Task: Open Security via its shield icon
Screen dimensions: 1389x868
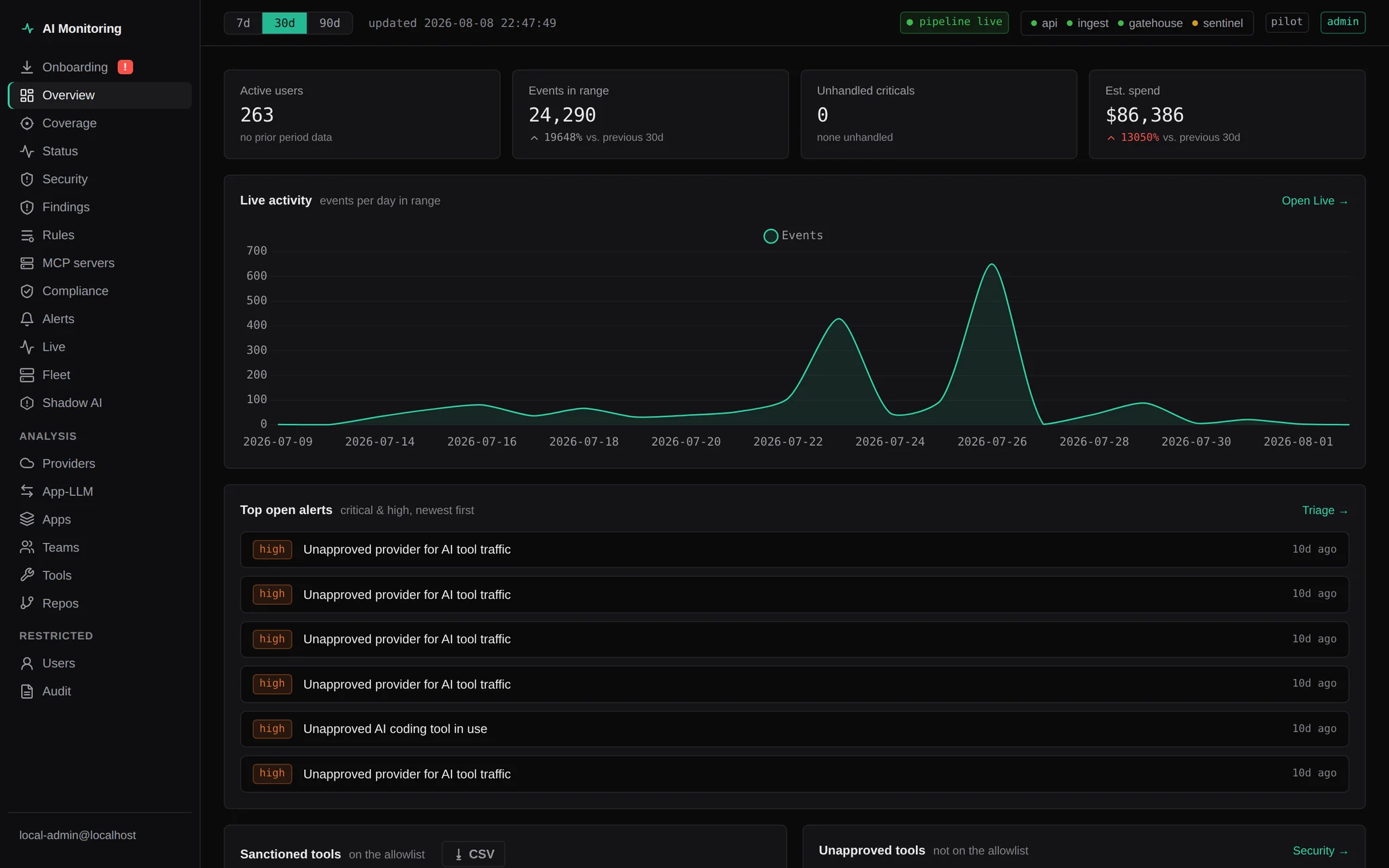Action: click(27, 179)
